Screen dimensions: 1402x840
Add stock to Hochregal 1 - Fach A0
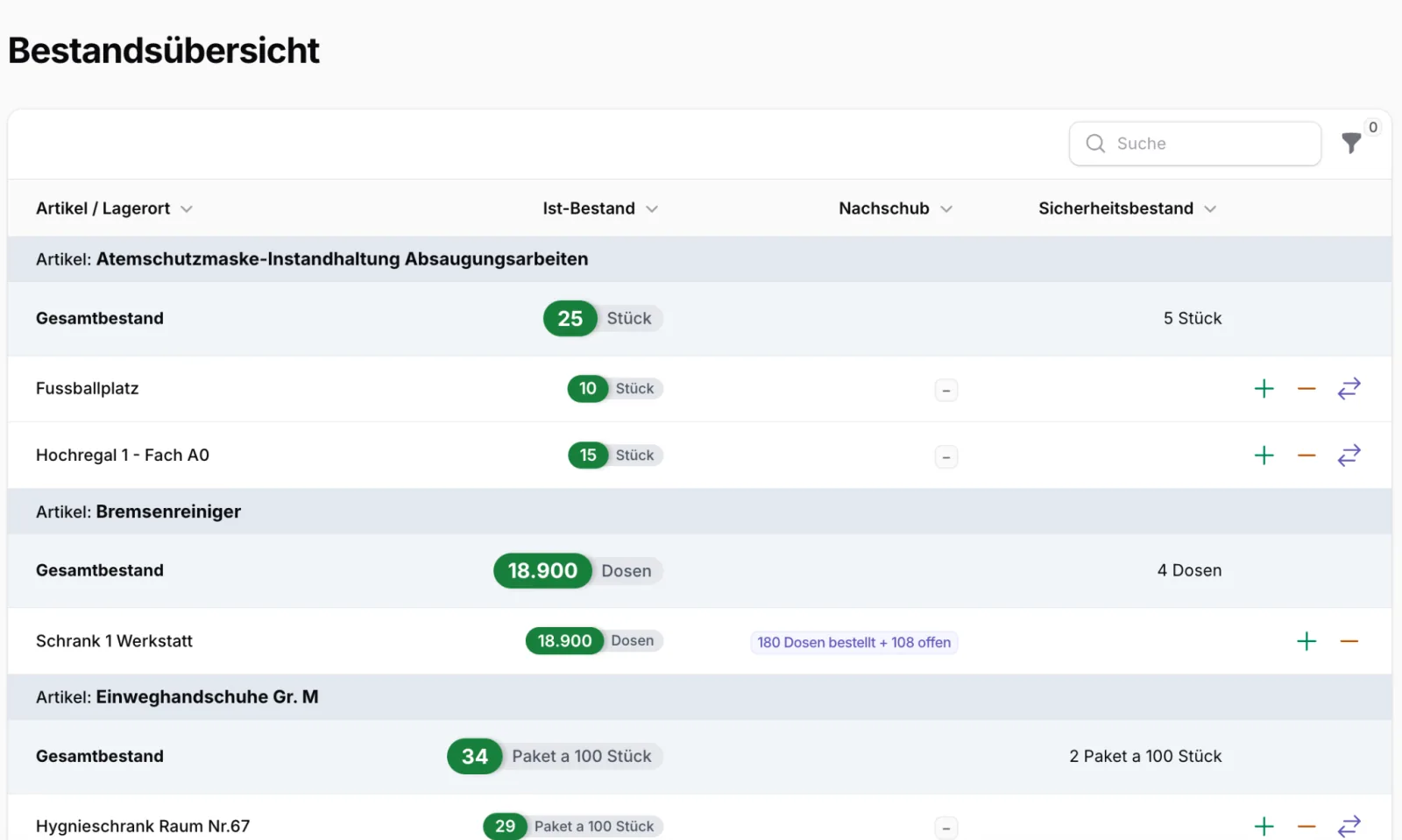(1264, 455)
